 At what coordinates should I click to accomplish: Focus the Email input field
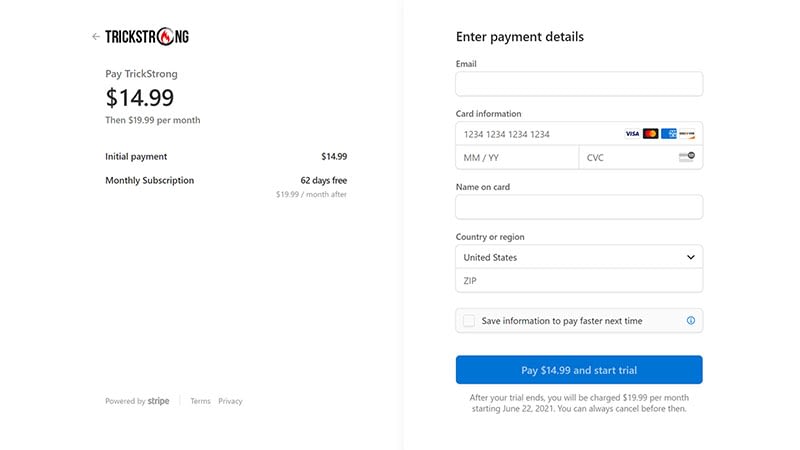tap(579, 84)
